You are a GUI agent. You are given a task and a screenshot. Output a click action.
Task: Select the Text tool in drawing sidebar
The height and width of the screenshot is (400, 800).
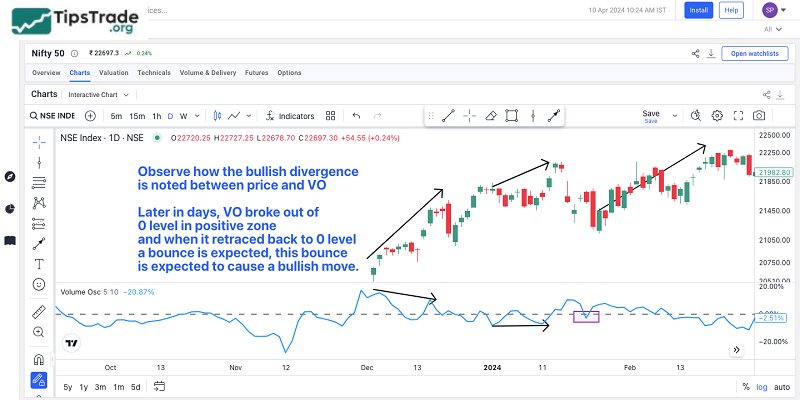click(39, 264)
